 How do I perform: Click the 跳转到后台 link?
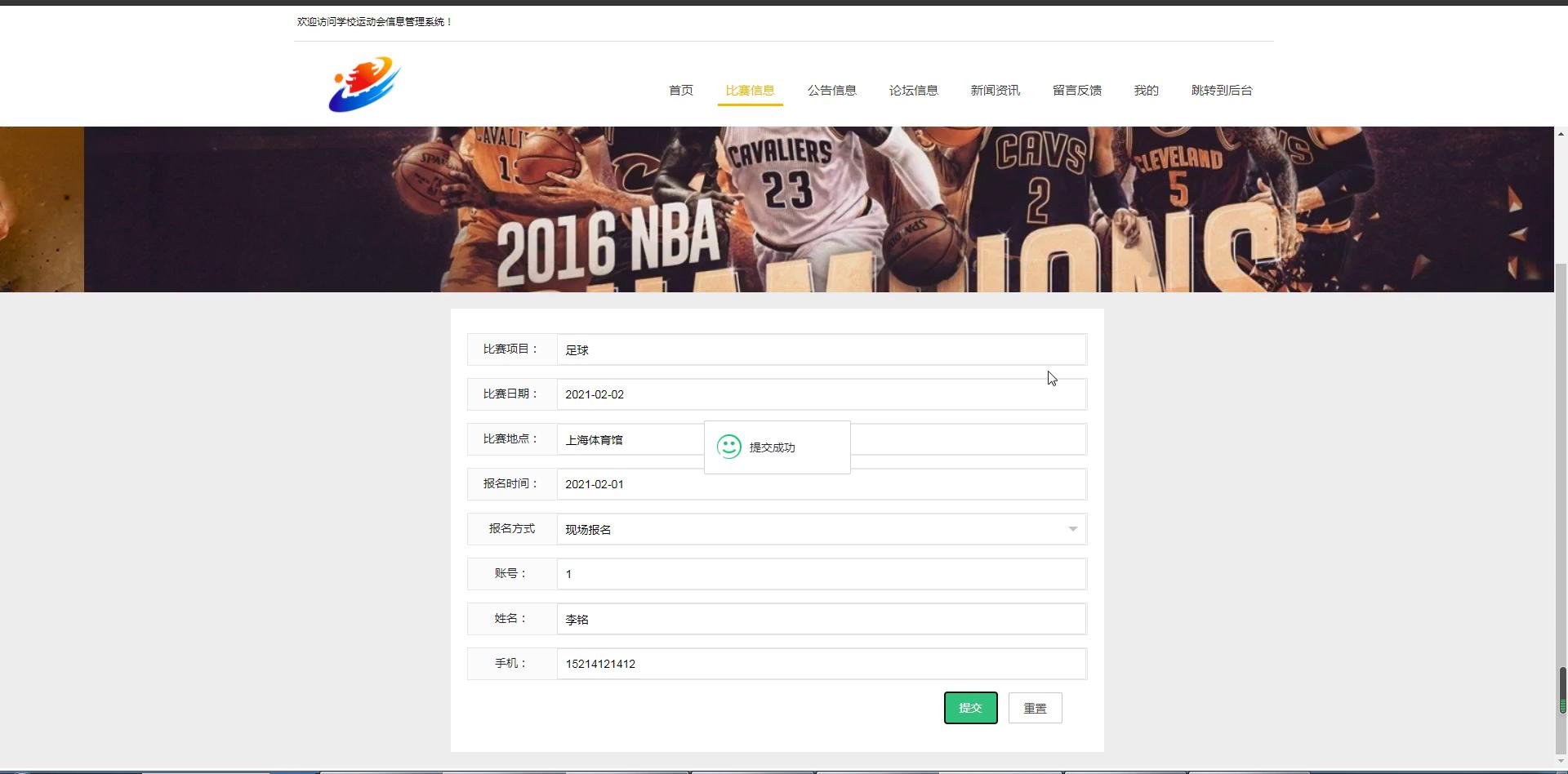(1222, 91)
